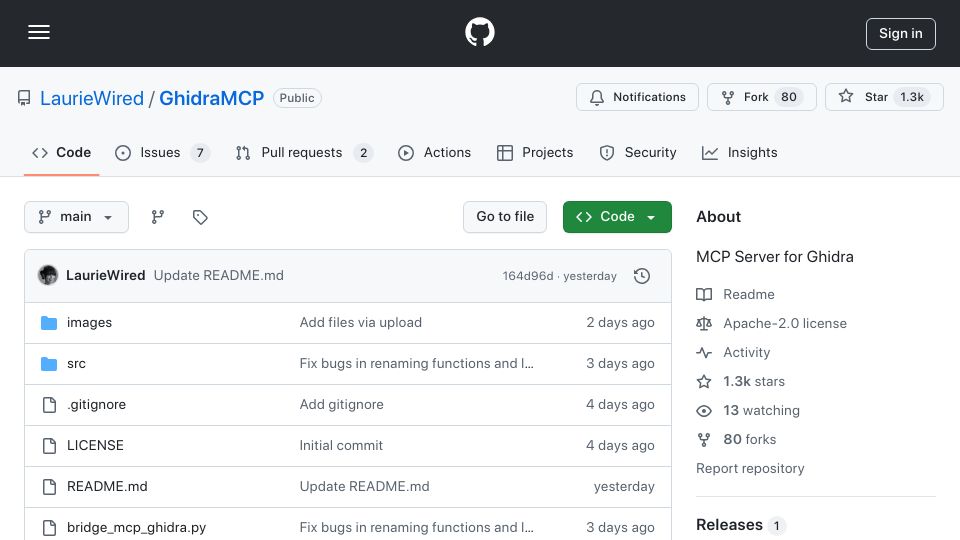Open bridge_mcp_ghidra.py row's Fix bugs commit
This screenshot has height=540, width=960.
pos(416,528)
